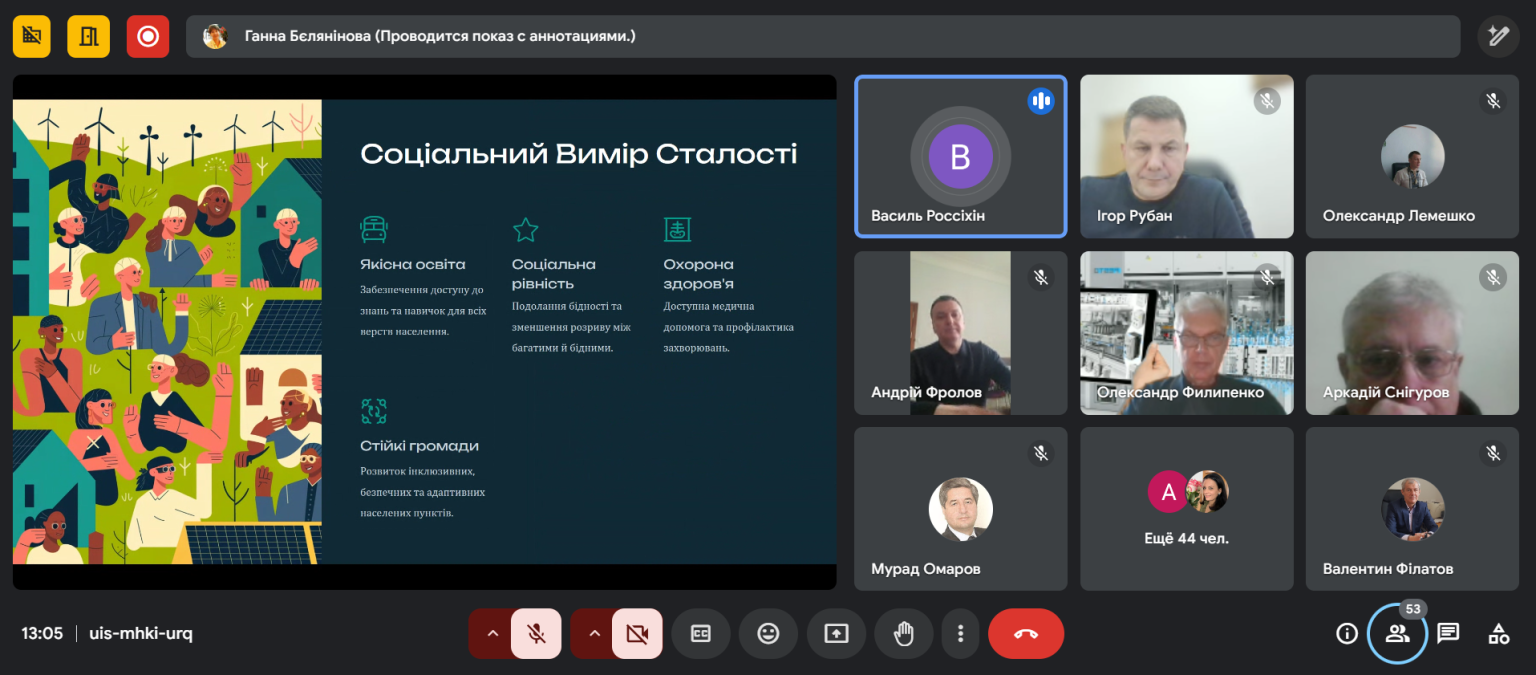Open the annotation pen tool

coord(1497,37)
